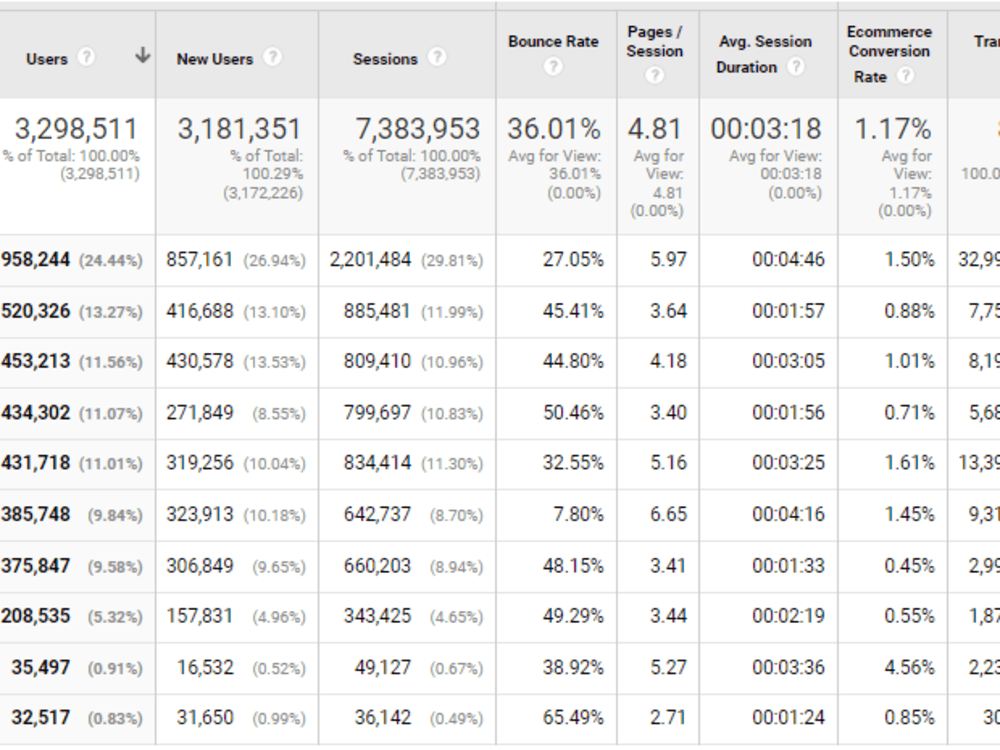Click the users cell 958,244
1000x750 pixels.
[x=36, y=260]
